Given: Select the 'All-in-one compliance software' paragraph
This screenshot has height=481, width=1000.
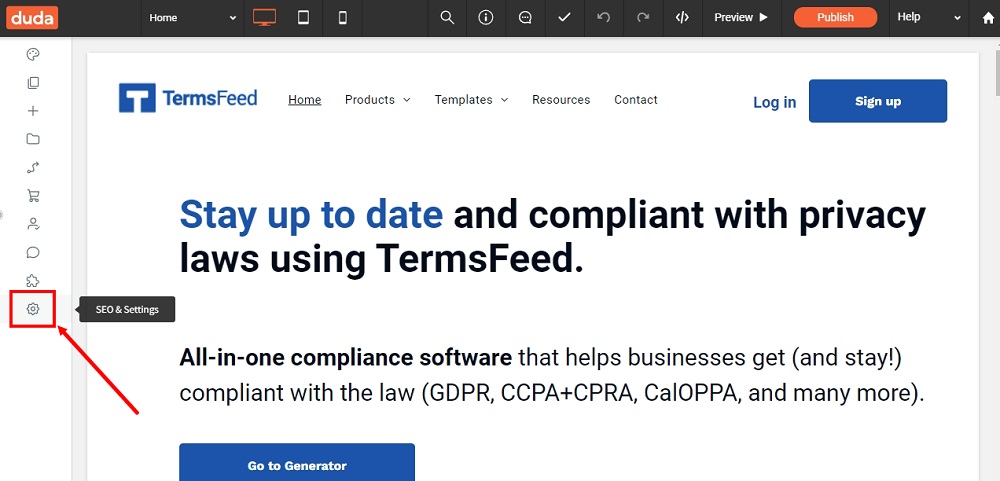Looking at the screenshot, I should click(x=552, y=376).
